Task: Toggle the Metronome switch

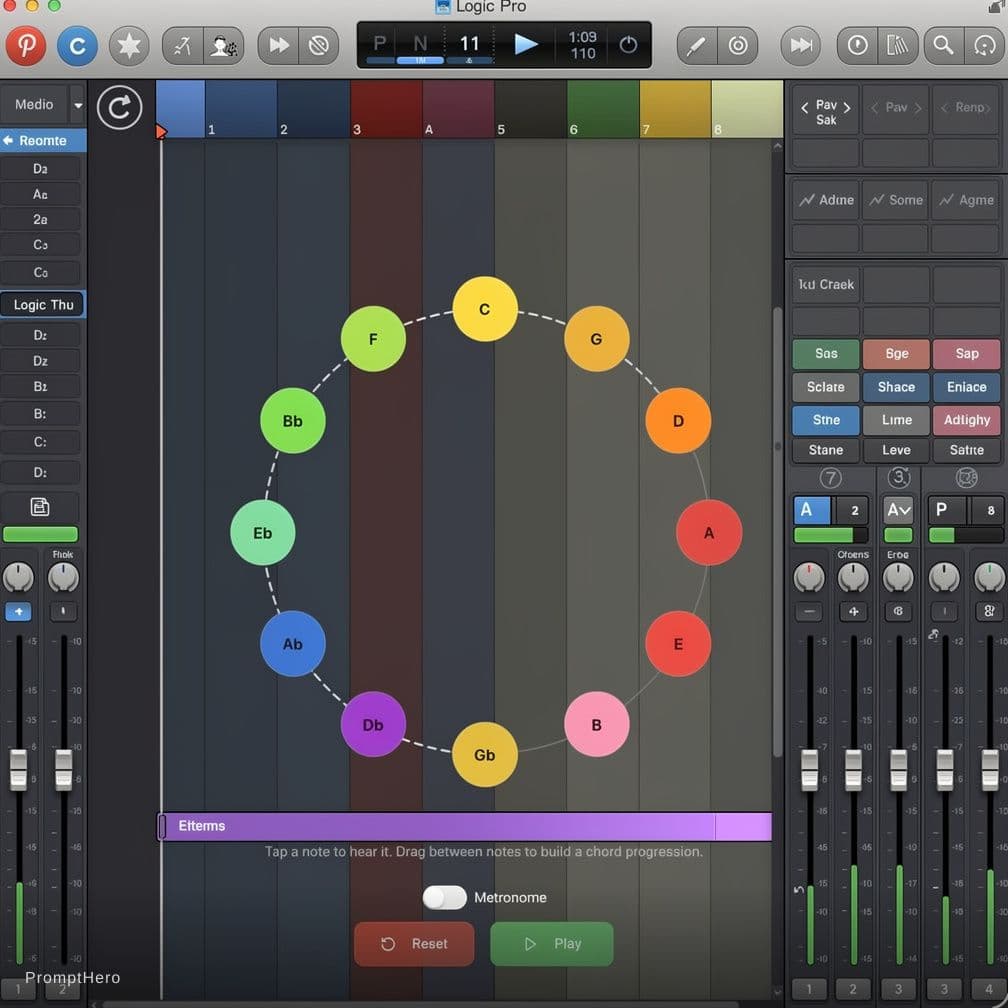Action: click(x=444, y=897)
